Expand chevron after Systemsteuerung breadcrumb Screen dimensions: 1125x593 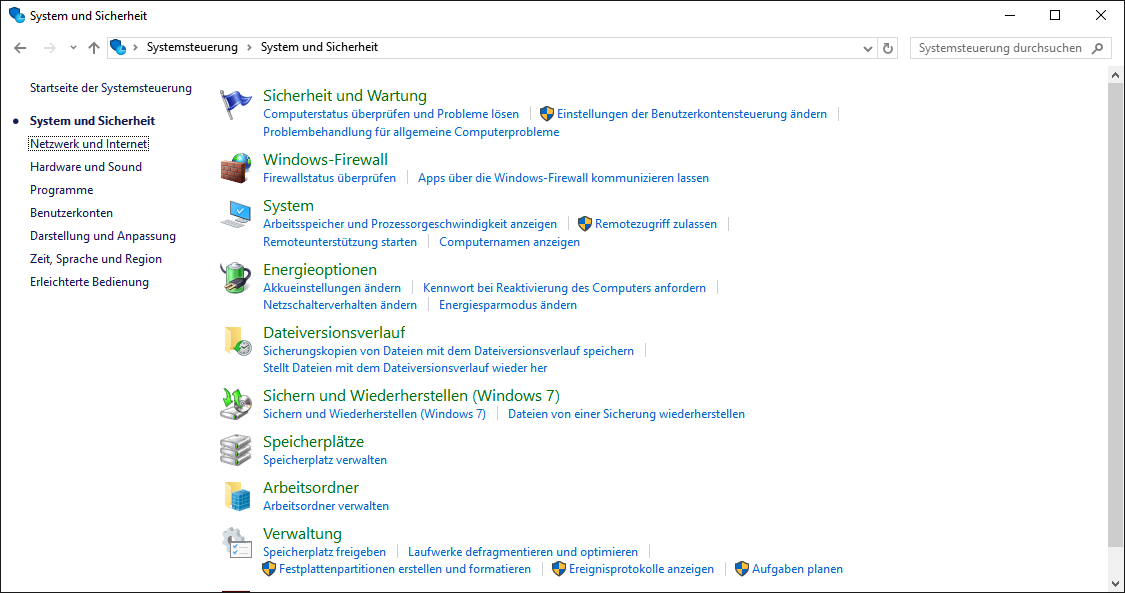(x=249, y=47)
